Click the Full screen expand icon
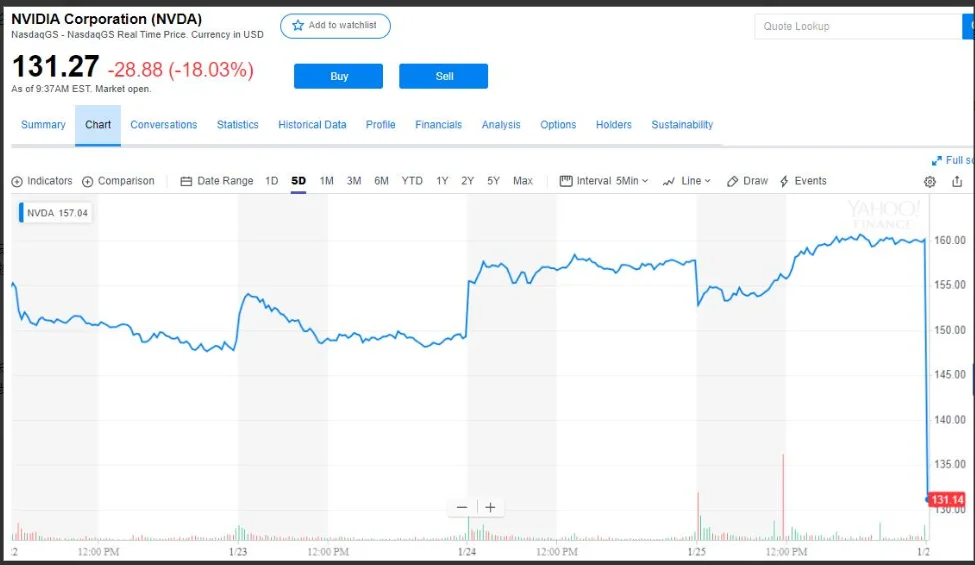The image size is (975, 565). click(x=936, y=161)
